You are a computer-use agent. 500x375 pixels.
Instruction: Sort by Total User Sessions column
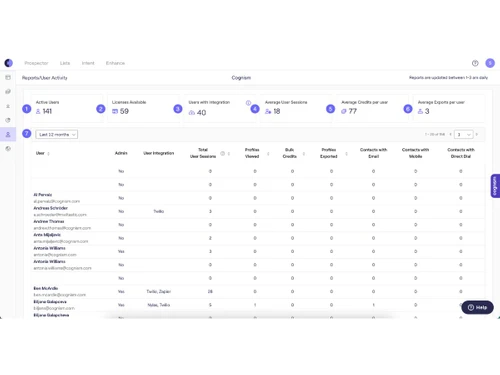(x=229, y=153)
